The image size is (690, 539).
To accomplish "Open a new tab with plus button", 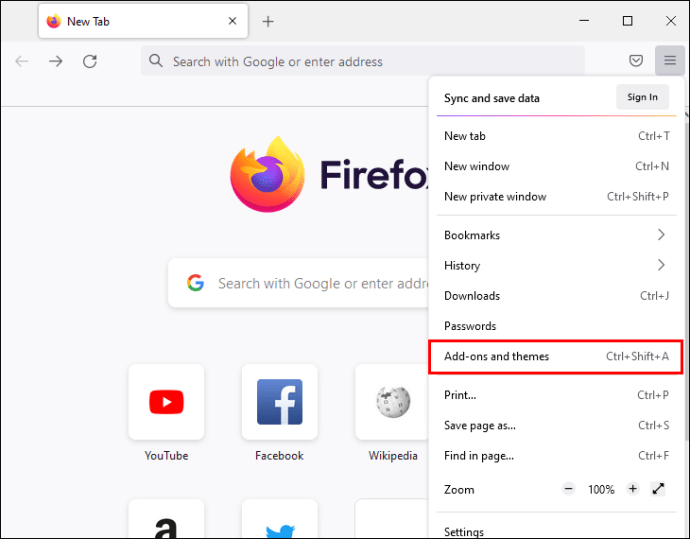I will (x=268, y=21).
